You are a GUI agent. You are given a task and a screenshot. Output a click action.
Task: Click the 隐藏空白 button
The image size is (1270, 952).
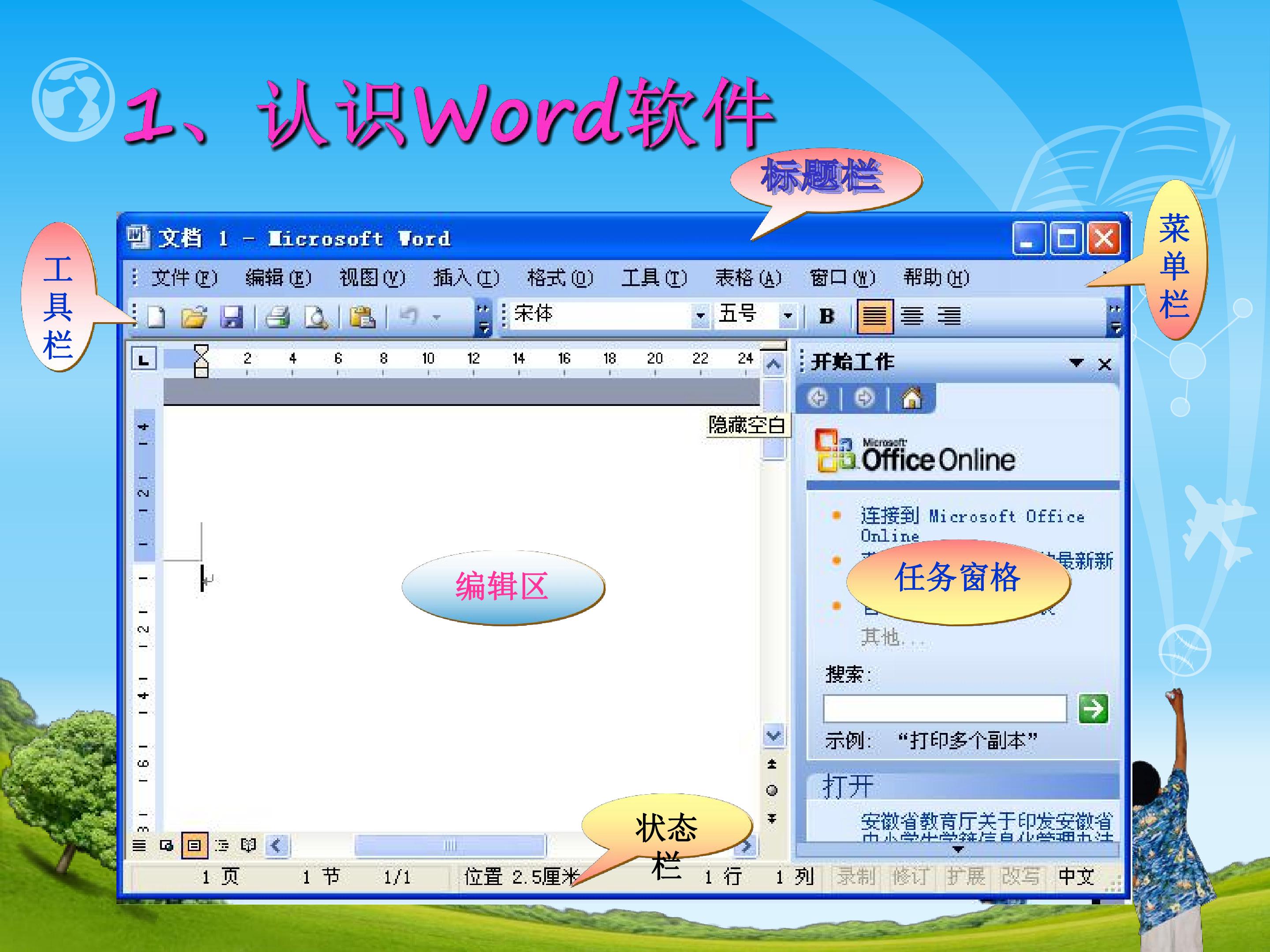tap(747, 425)
